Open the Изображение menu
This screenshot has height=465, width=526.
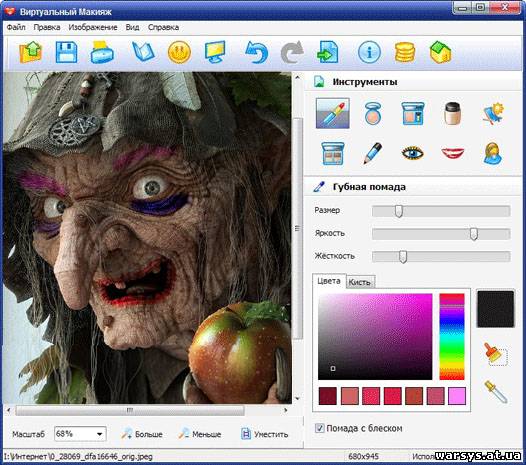click(93, 27)
